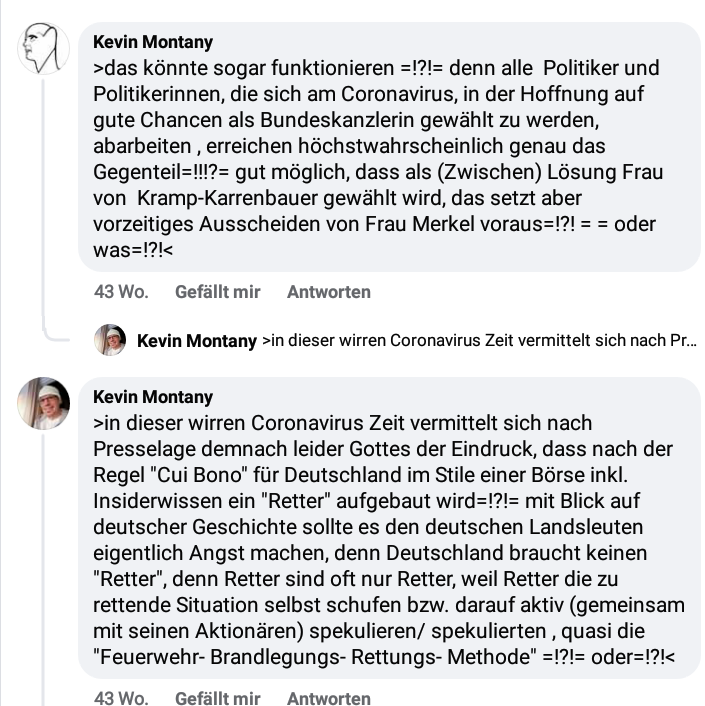This screenshot has height=706, width=705.
Task: Open the Kevin Montany name above 'das könnte sogar'
Action: tap(153, 42)
